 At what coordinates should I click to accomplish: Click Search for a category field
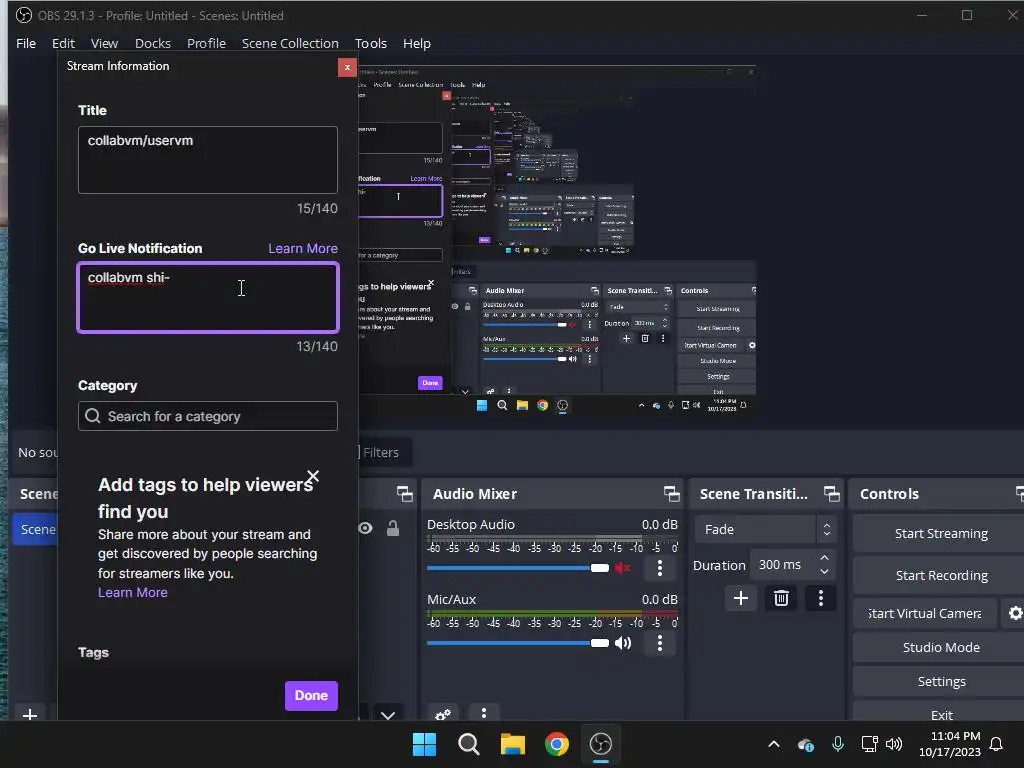(208, 416)
